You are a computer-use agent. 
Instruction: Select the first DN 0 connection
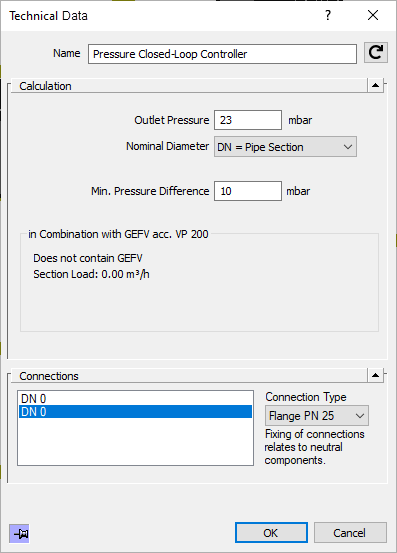tap(135, 399)
